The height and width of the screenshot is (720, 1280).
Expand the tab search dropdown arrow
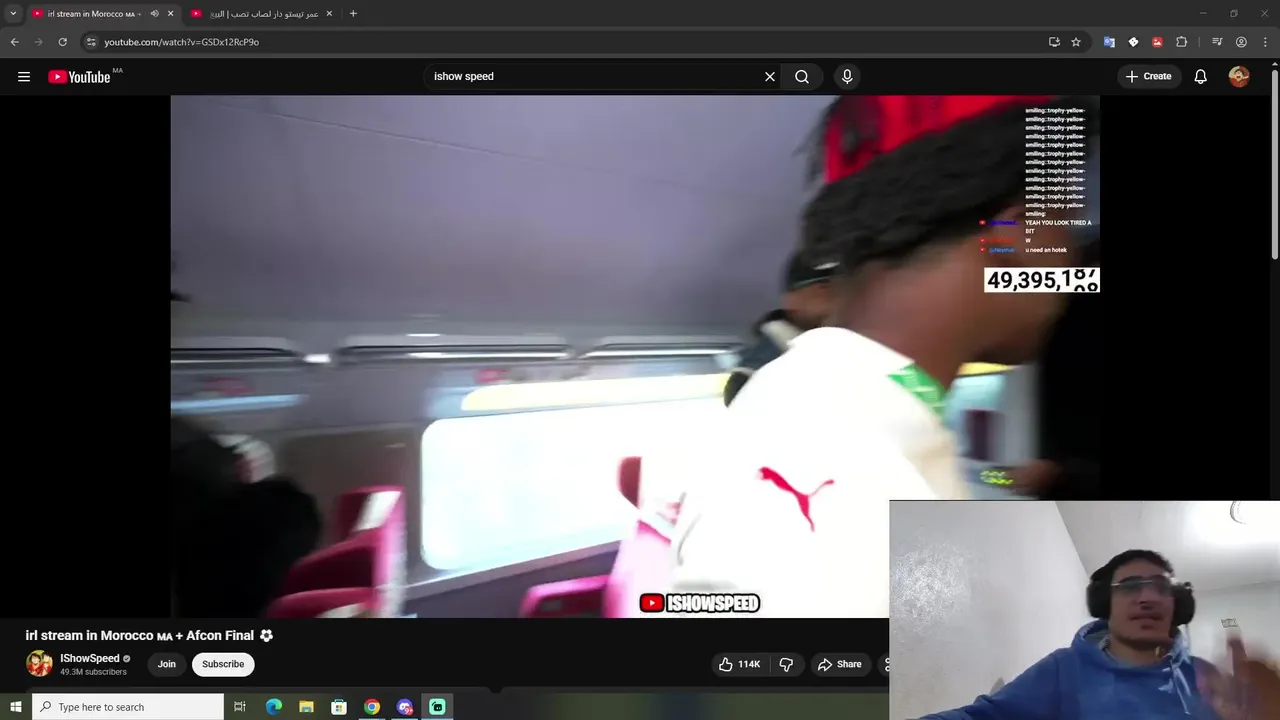click(x=13, y=14)
